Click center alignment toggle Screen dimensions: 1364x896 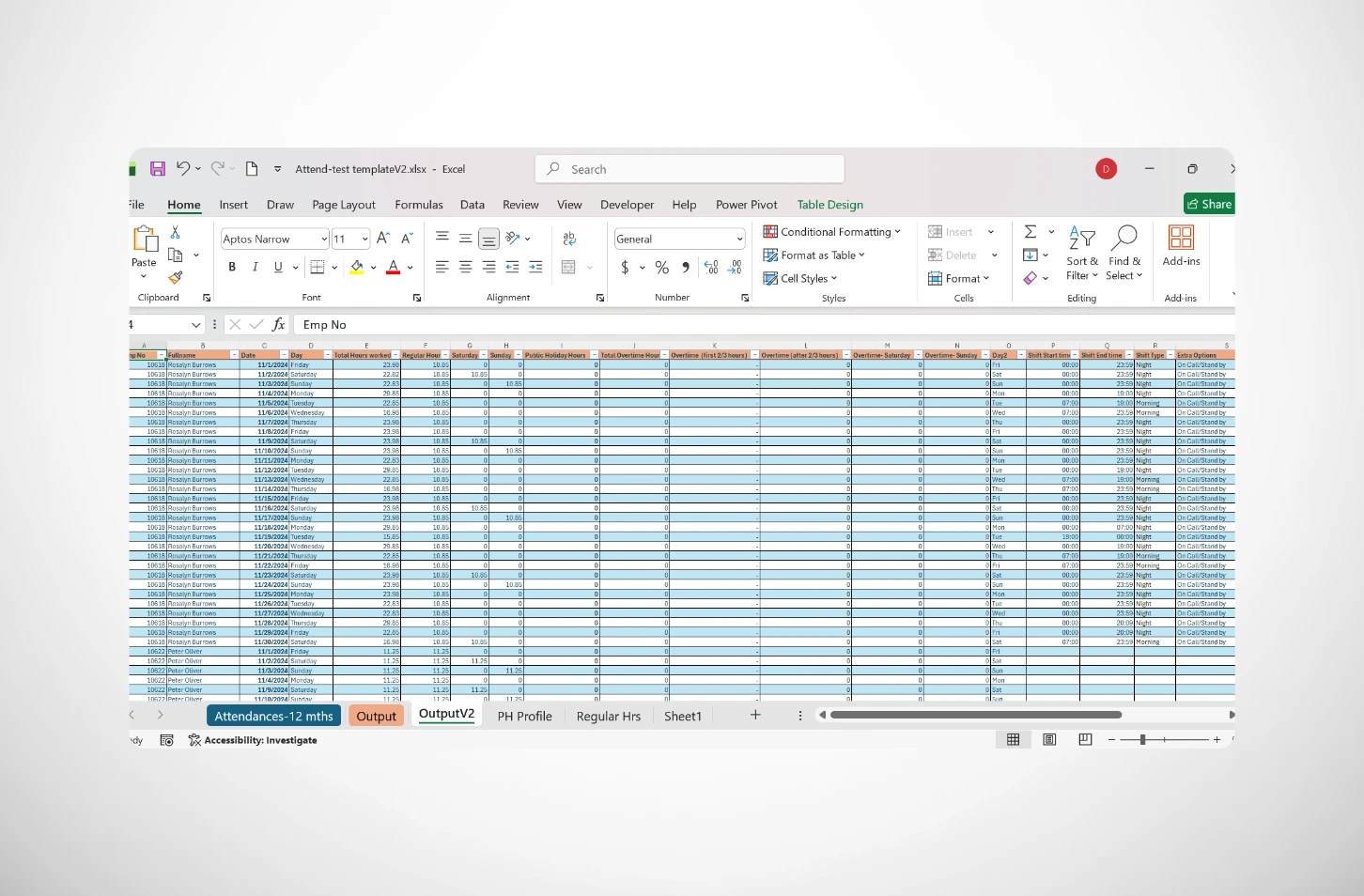(x=465, y=267)
